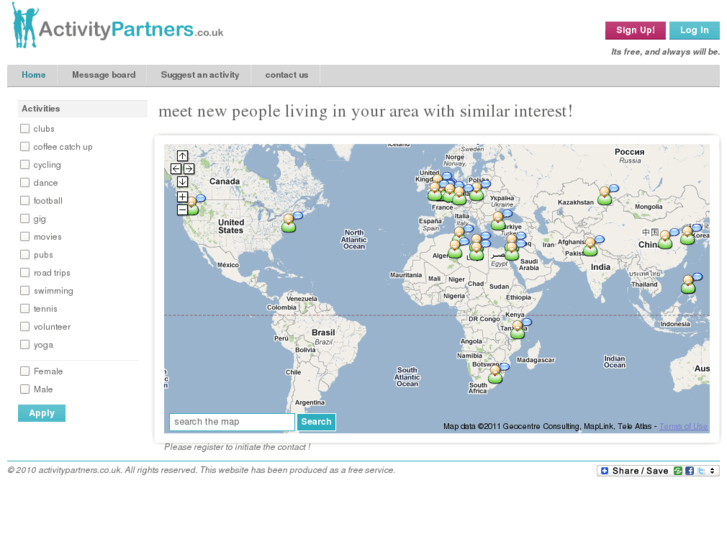Screen dimensions: 727x545
Task: Click the user marker near Korea
Action: pos(687,236)
